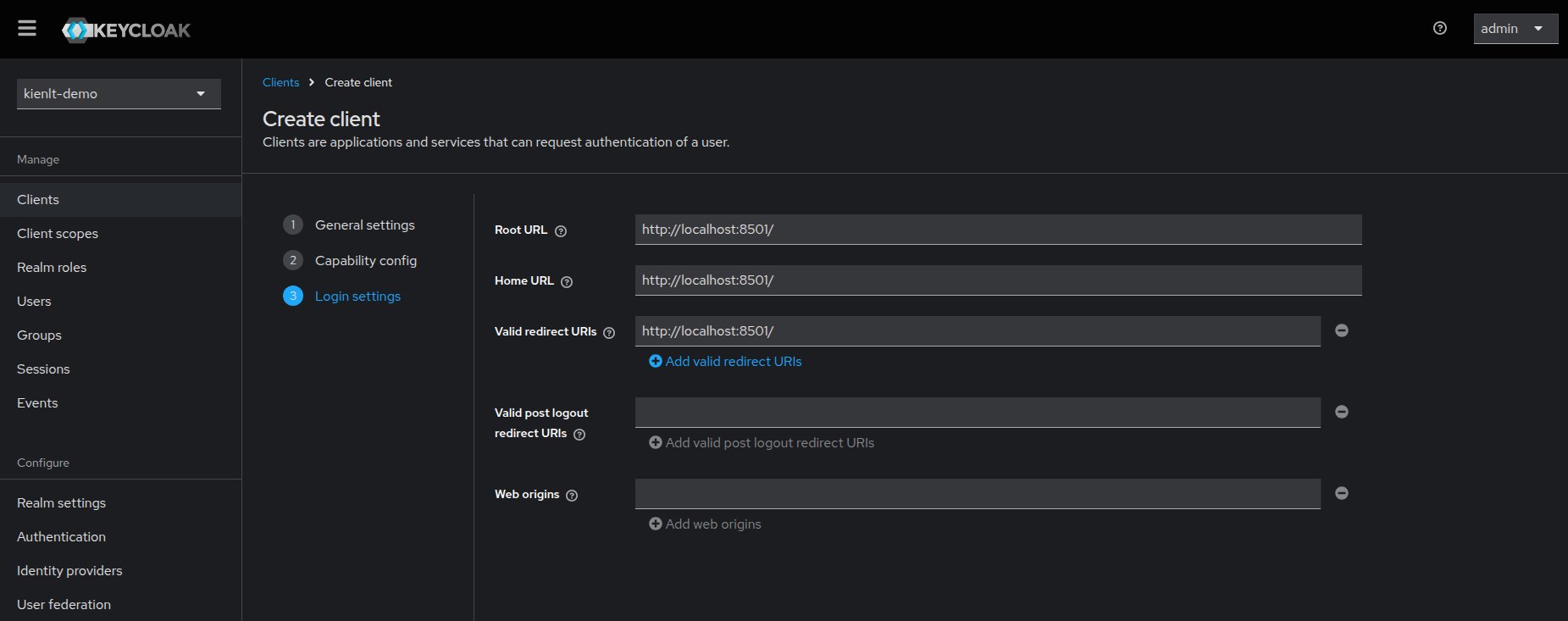
Task: Show help for Root URL field
Action: (561, 231)
